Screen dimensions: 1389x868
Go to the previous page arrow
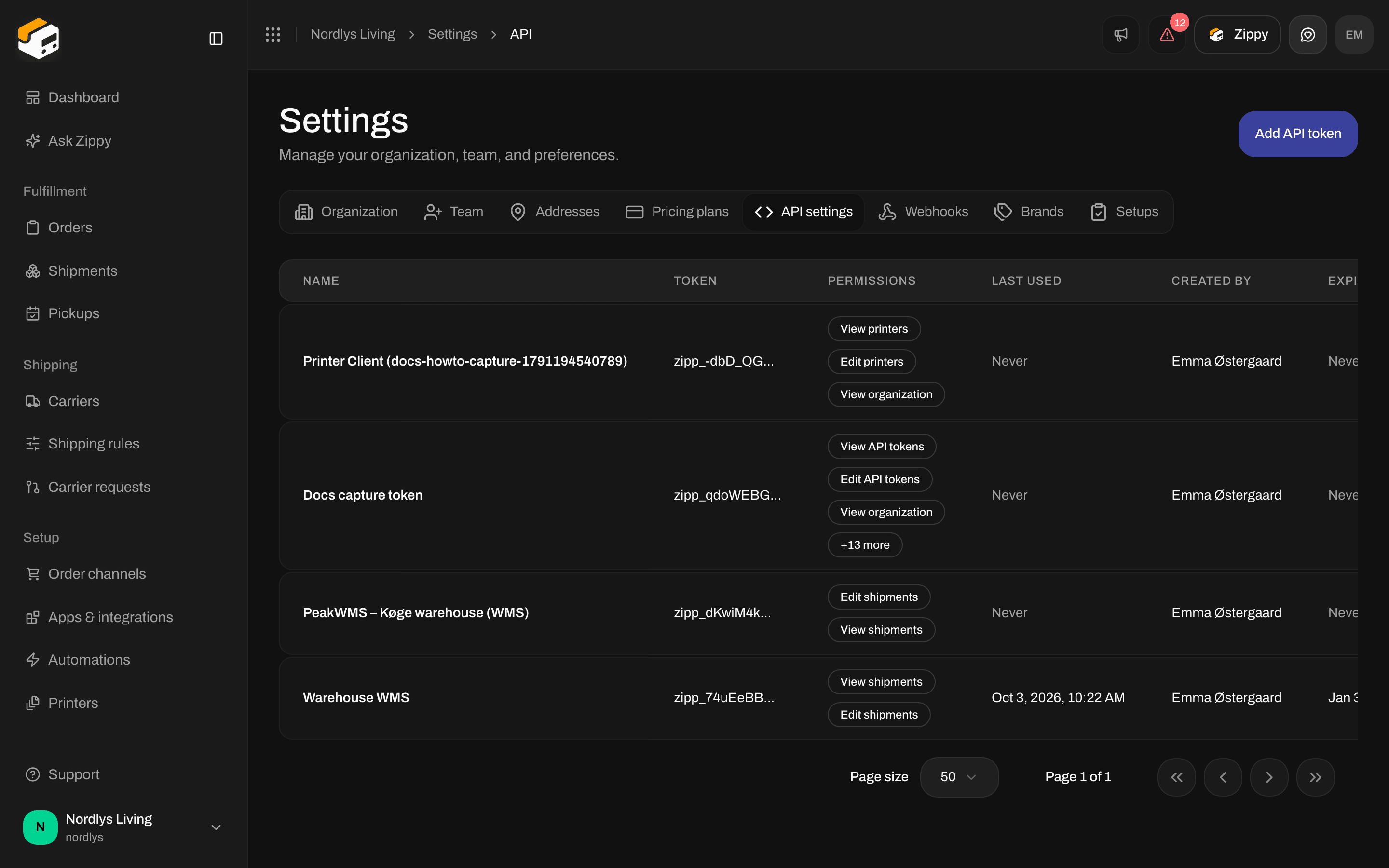pyautogui.click(x=1223, y=777)
